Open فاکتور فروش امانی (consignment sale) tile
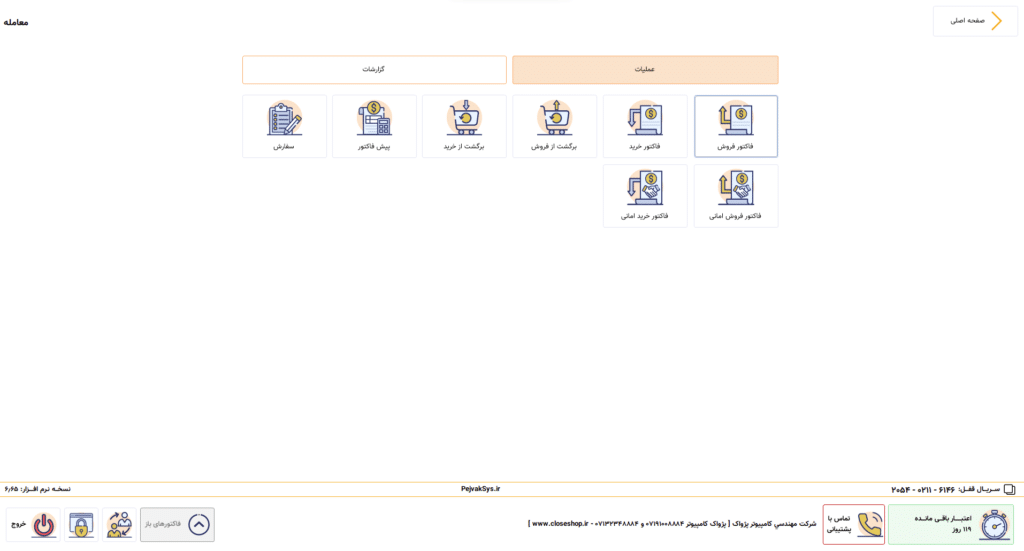1024x551 pixels. (x=736, y=196)
